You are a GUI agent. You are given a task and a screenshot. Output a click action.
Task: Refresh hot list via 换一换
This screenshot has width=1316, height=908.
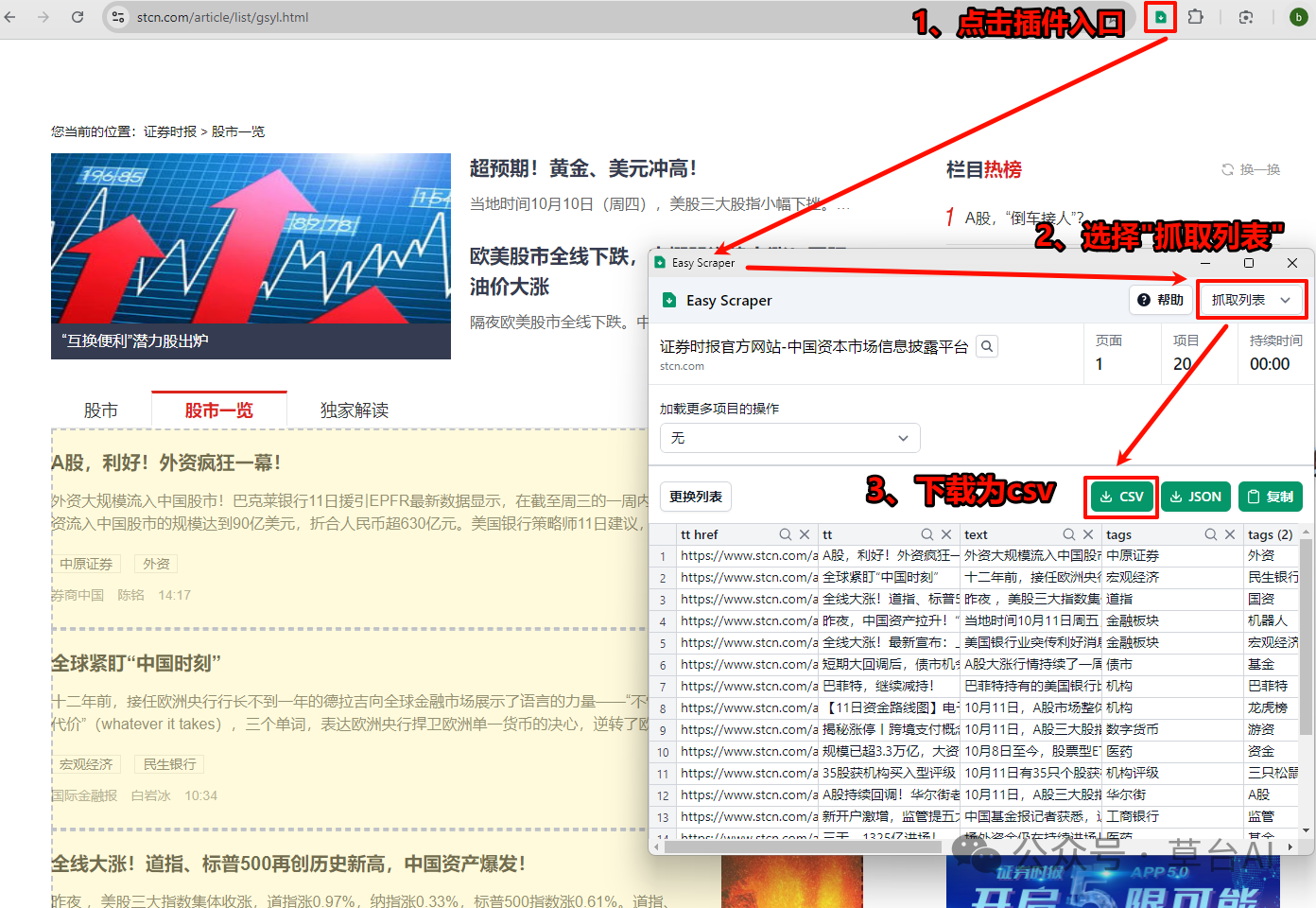(x=1251, y=169)
